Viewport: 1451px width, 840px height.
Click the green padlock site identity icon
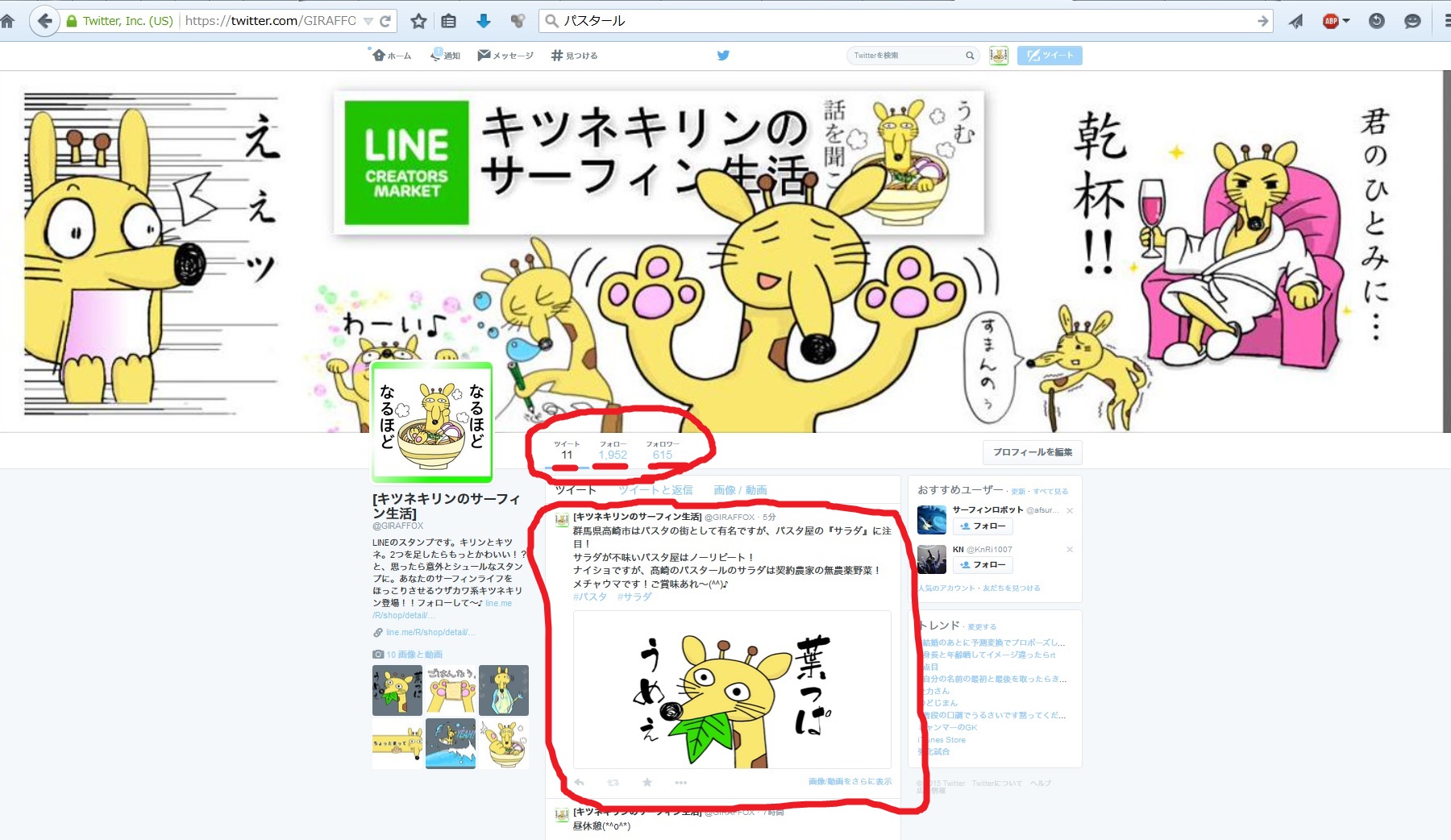pos(72,21)
